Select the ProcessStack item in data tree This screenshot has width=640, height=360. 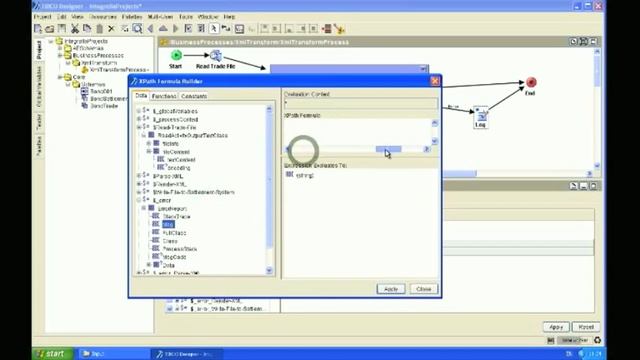180,249
